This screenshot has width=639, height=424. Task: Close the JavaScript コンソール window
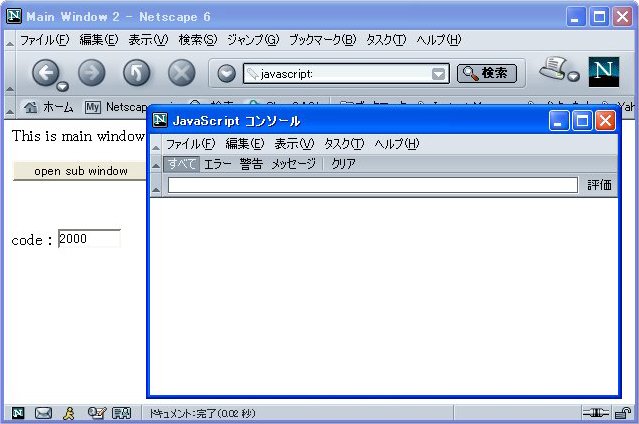click(x=605, y=121)
